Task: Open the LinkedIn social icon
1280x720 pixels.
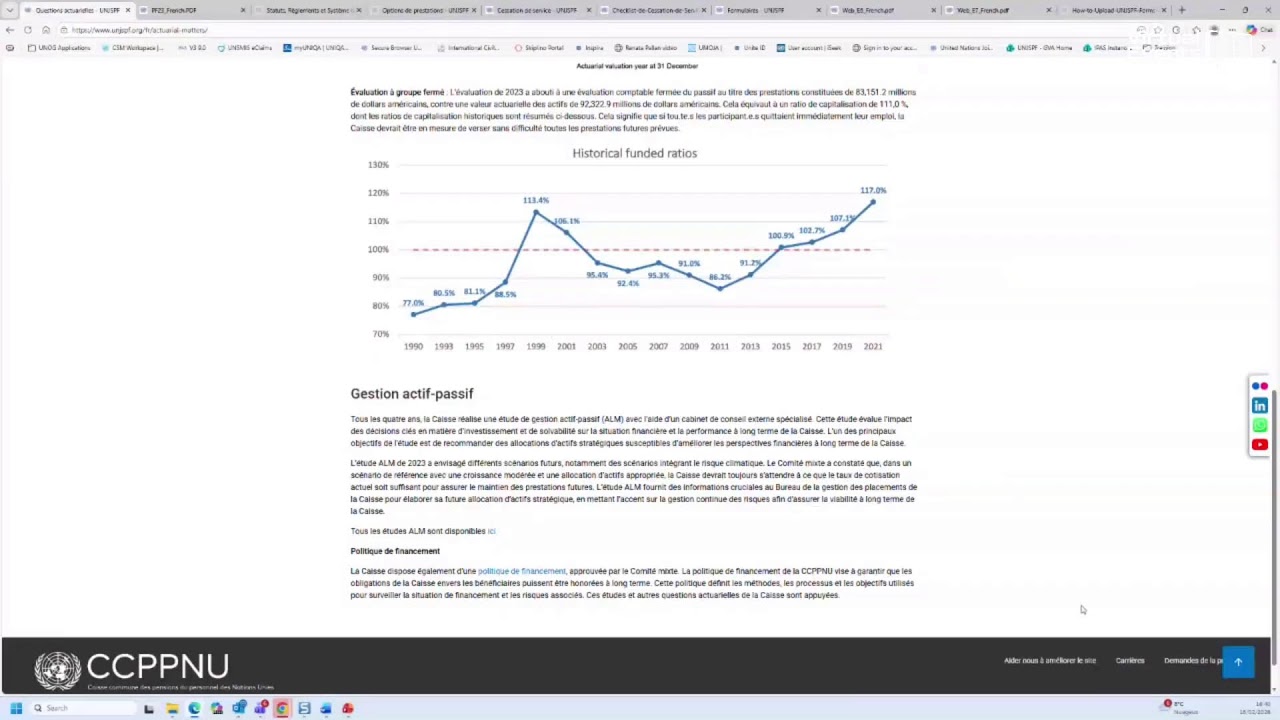Action: click(x=1260, y=405)
